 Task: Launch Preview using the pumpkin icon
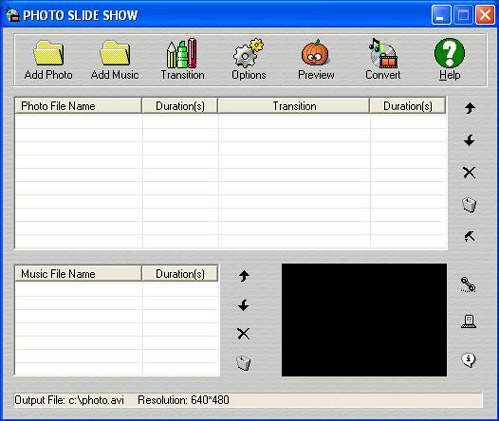pos(316,60)
